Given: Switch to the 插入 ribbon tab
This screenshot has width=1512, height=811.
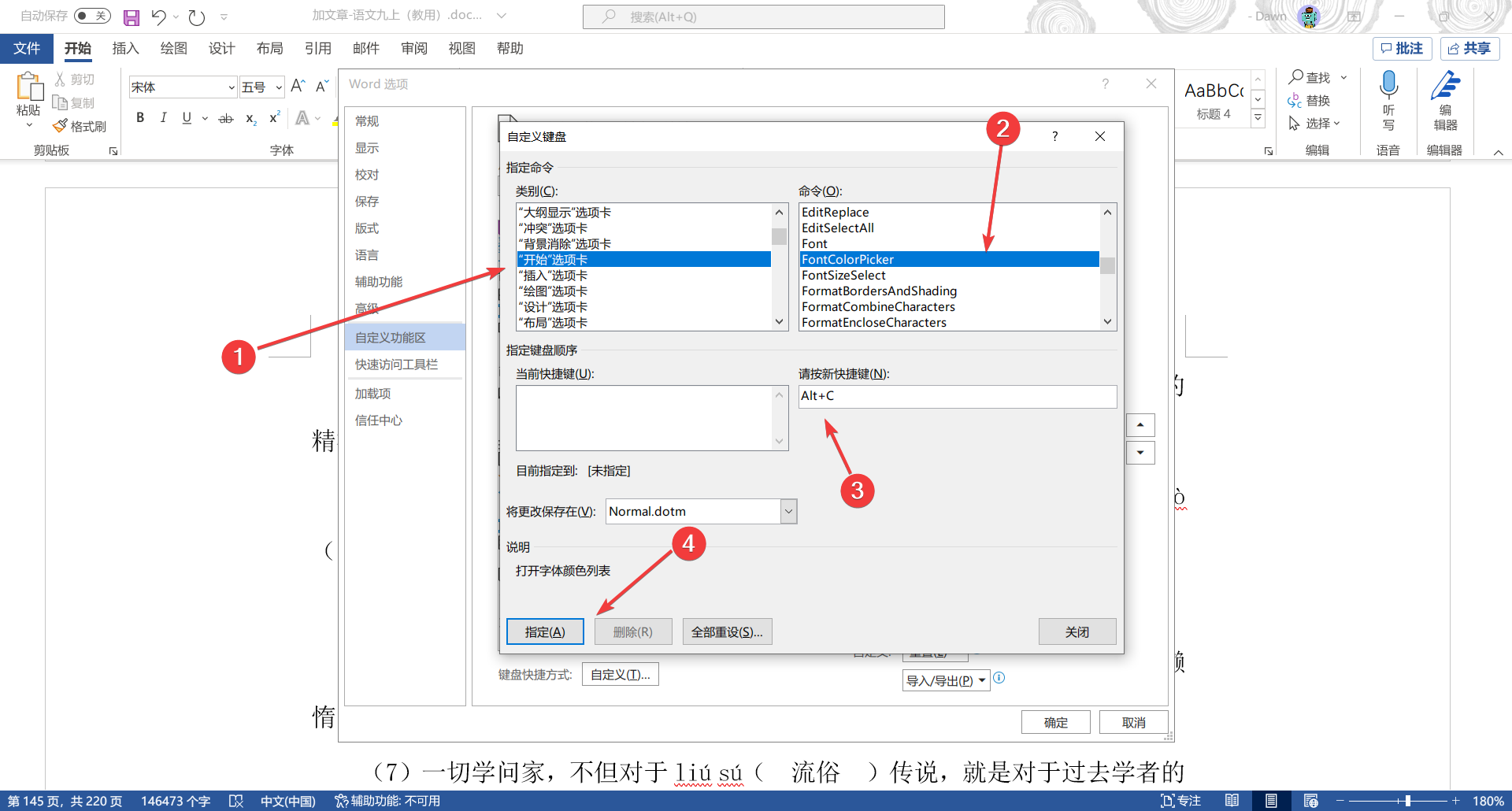Looking at the screenshot, I should coord(125,49).
